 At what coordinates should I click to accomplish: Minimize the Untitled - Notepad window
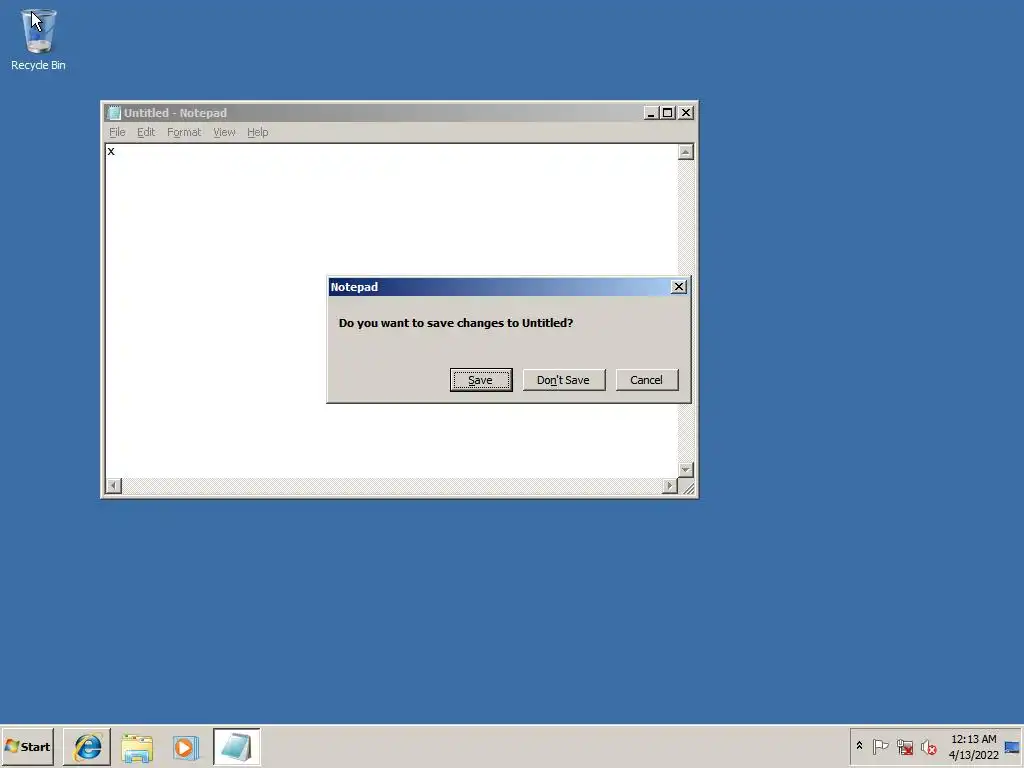click(650, 113)
